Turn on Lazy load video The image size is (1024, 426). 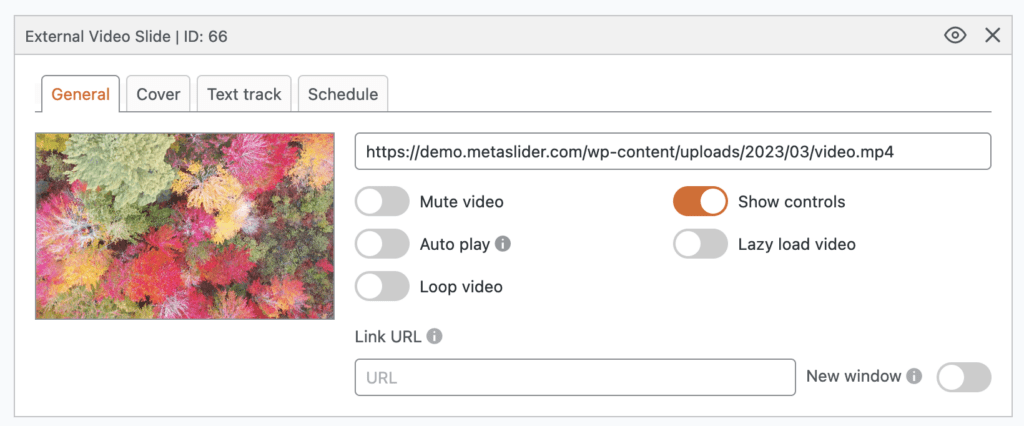(700, 243)
